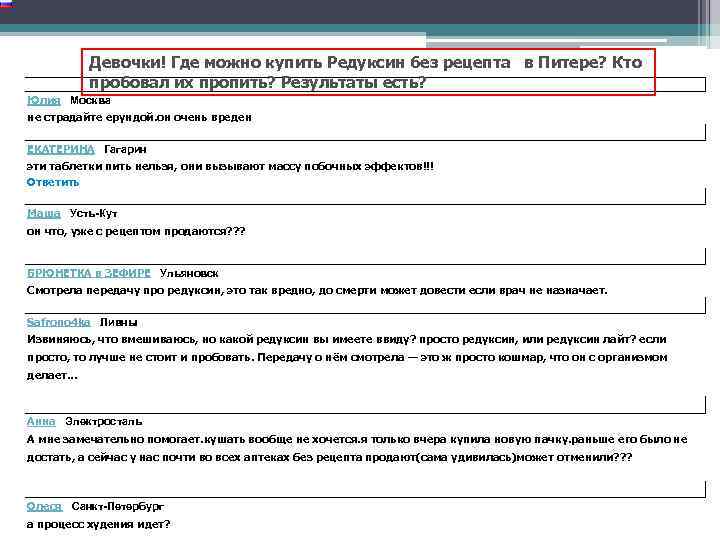
Task: Click comment 'а процесс худения идет?'
Action: pos(98,524)
